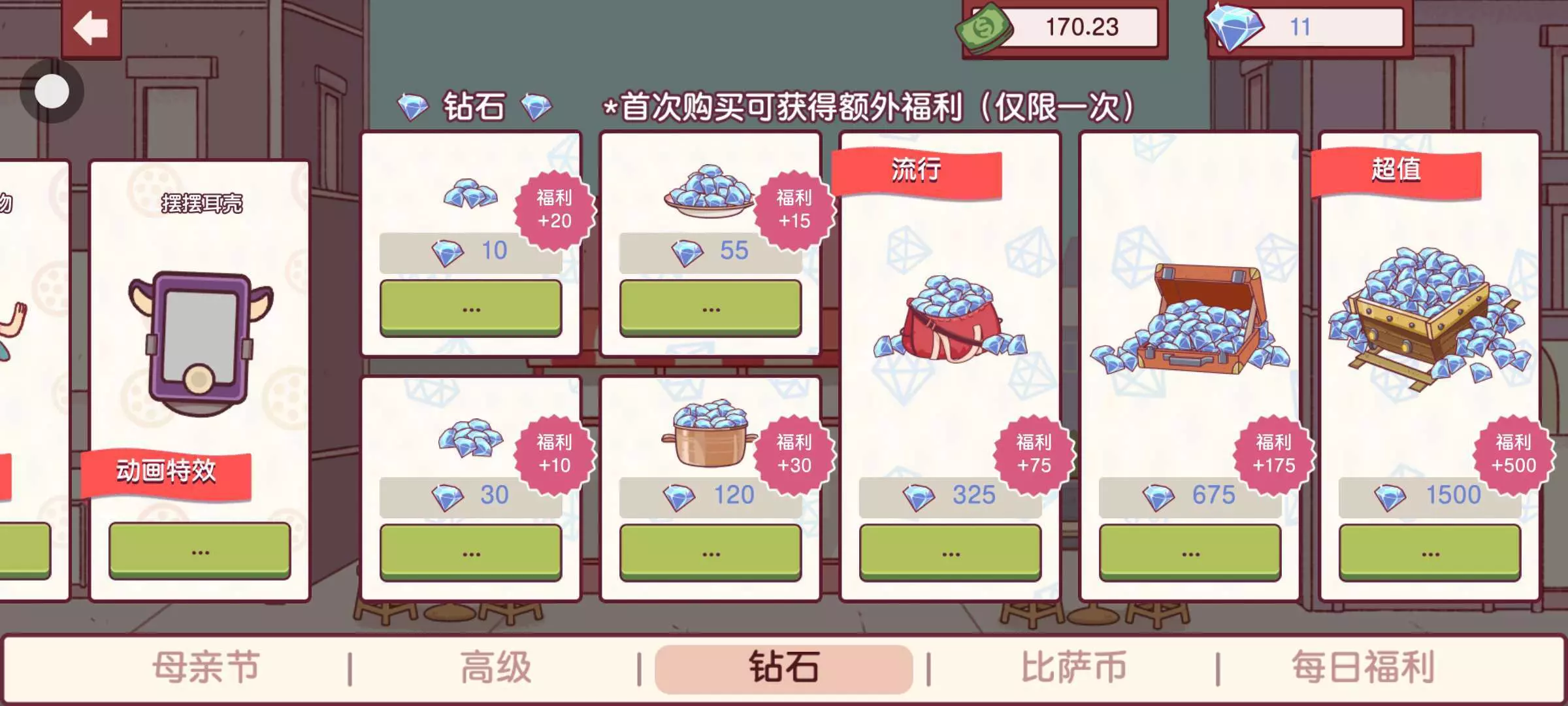Tap the plate of diamonds image
This screenshot has height=706, width=1568.
point(710,191)
